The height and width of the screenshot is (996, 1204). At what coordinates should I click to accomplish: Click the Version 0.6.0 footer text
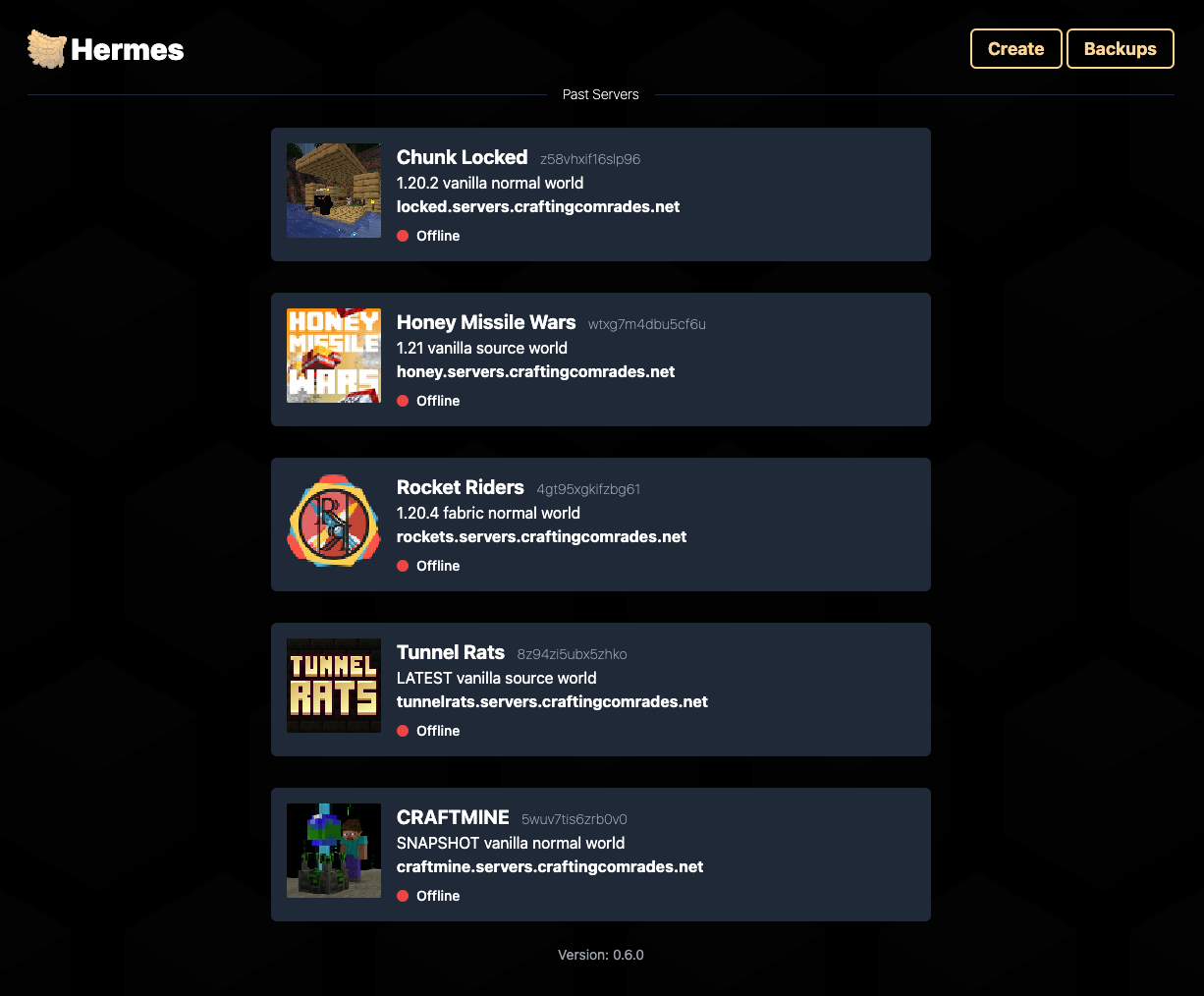tap(601, 955)
